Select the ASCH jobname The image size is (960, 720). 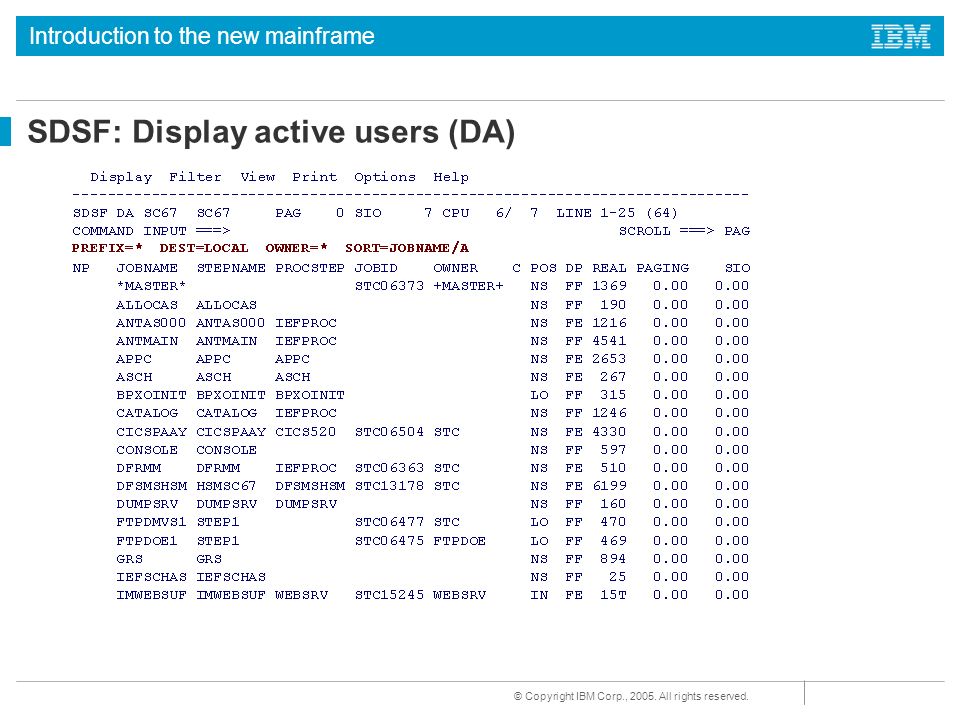click(x=134, y=377)
